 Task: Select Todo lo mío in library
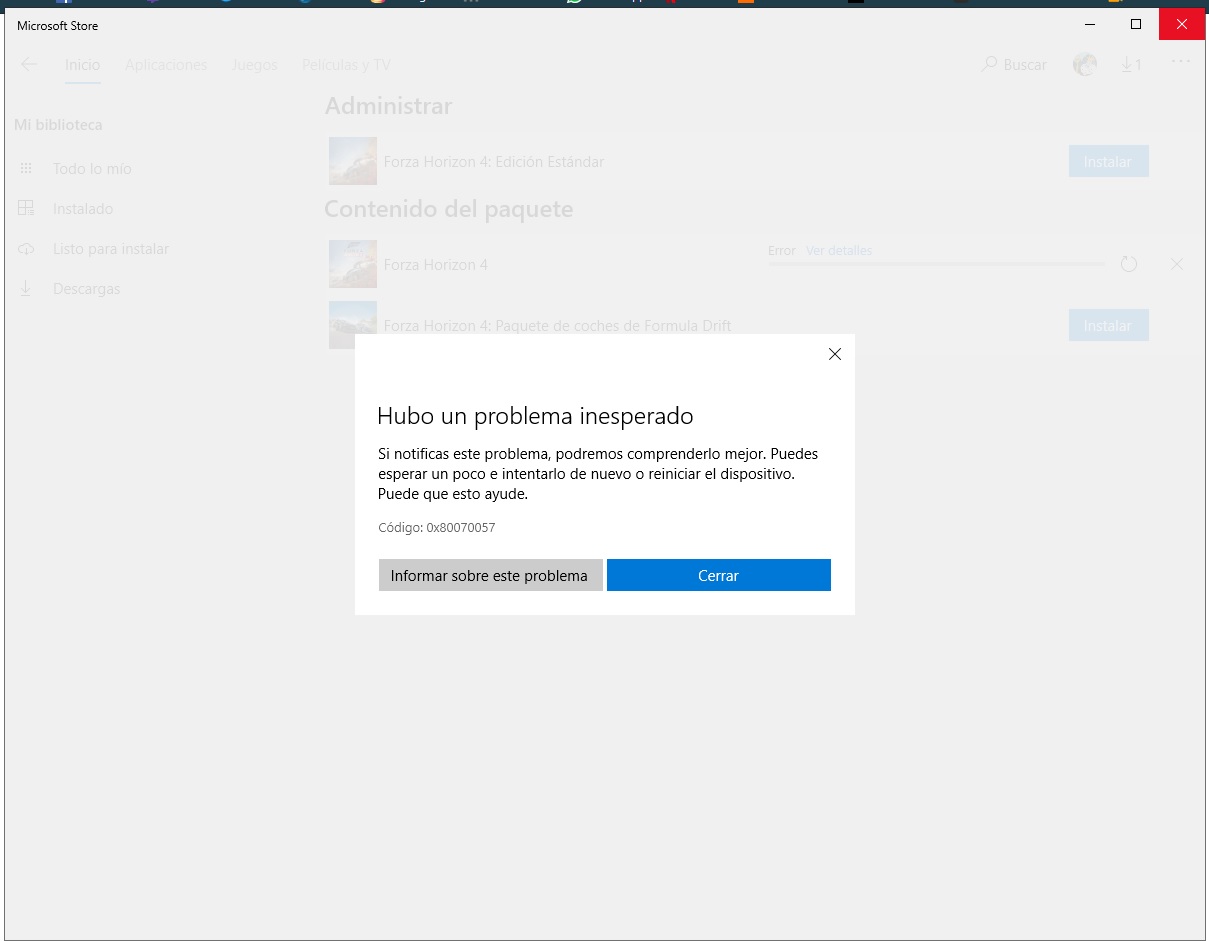(92, 169)
